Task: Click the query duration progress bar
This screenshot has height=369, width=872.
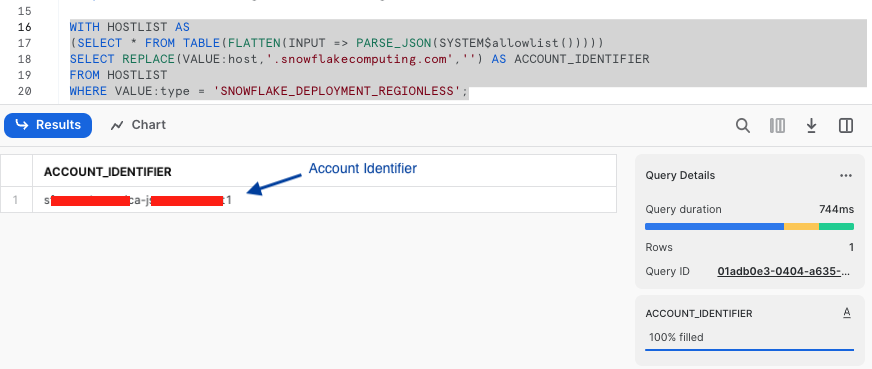Action: 749,226
